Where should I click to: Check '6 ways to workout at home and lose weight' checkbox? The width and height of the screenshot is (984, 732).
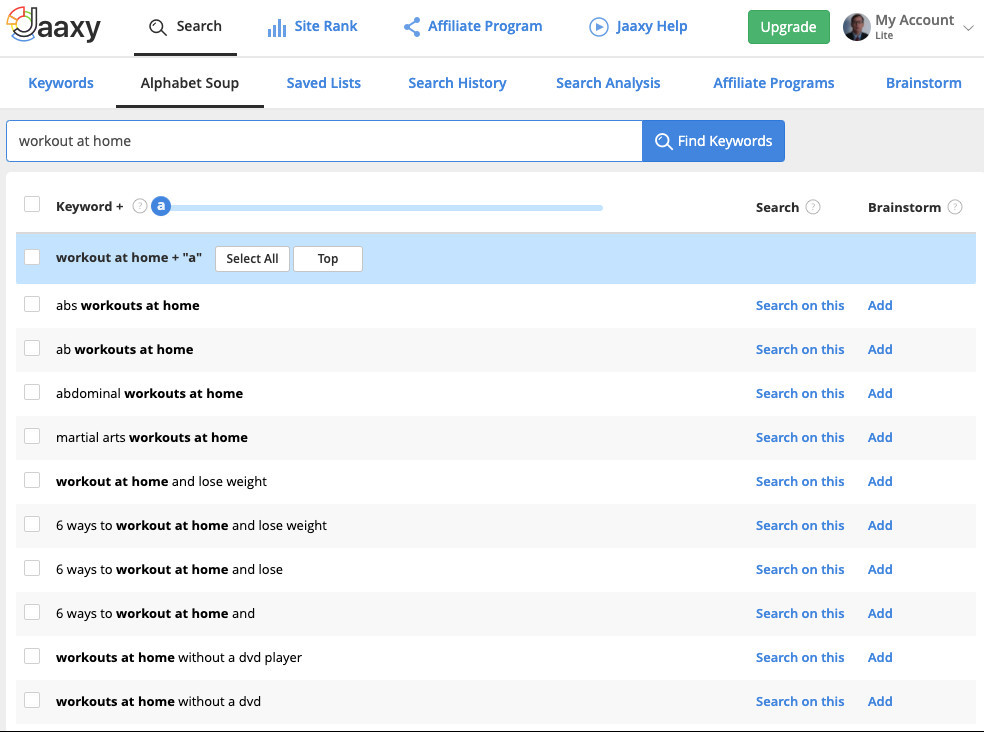(x=32, y=524)
